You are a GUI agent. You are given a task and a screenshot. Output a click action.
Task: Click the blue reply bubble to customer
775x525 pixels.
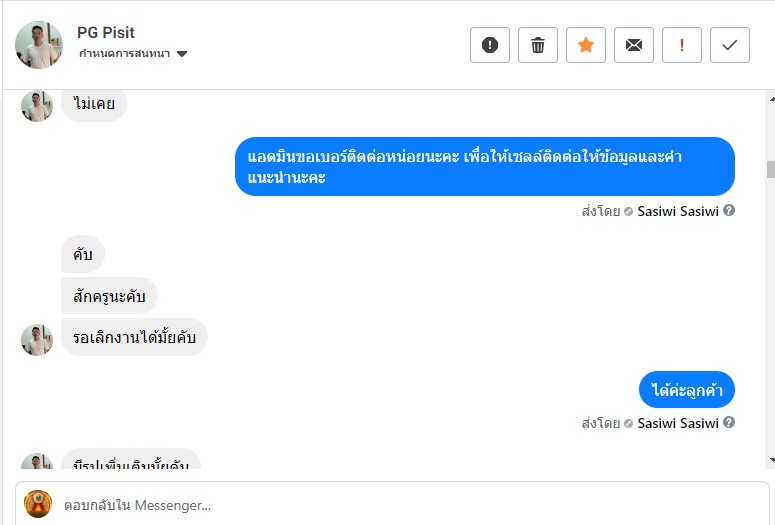click(x=686, y=390)
